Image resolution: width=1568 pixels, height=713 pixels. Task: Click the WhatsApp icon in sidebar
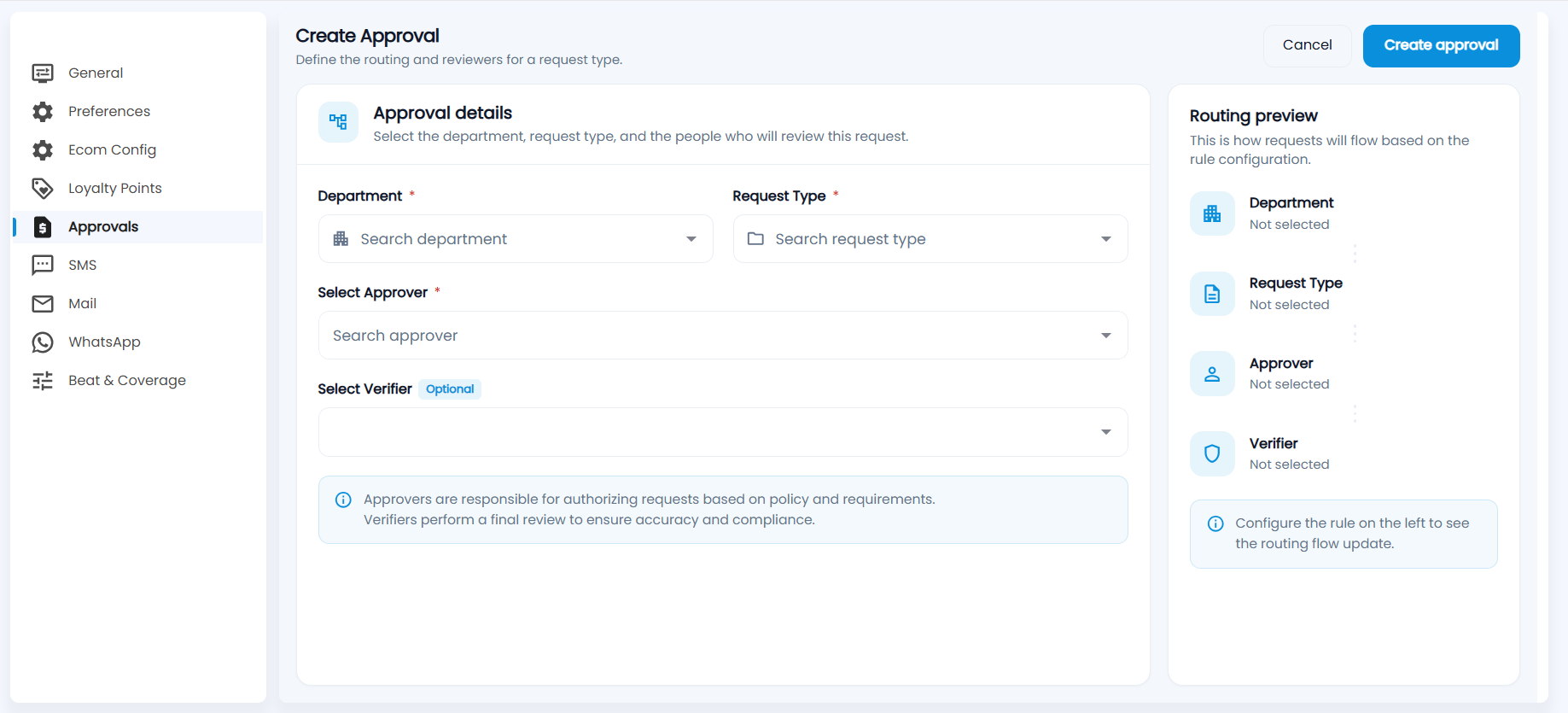[x=43, y=342]
